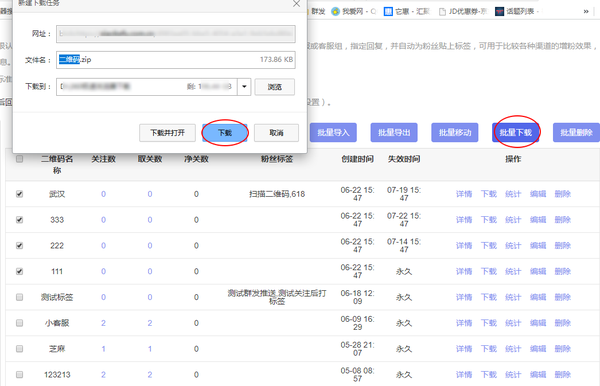Click the 失效时间 column header

click(404, 159)
